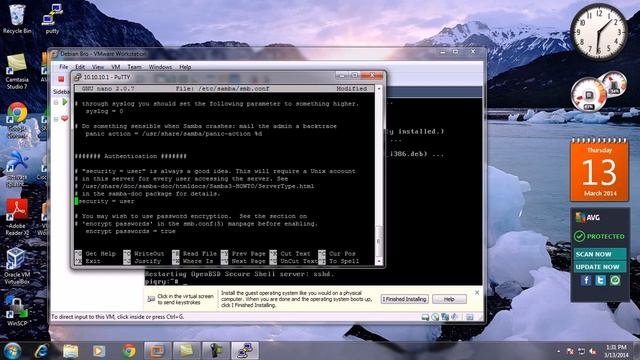Expand second tree node in VMware sidebar
The width and height of the screenshot is (640, 360).
tap(56, 119)
